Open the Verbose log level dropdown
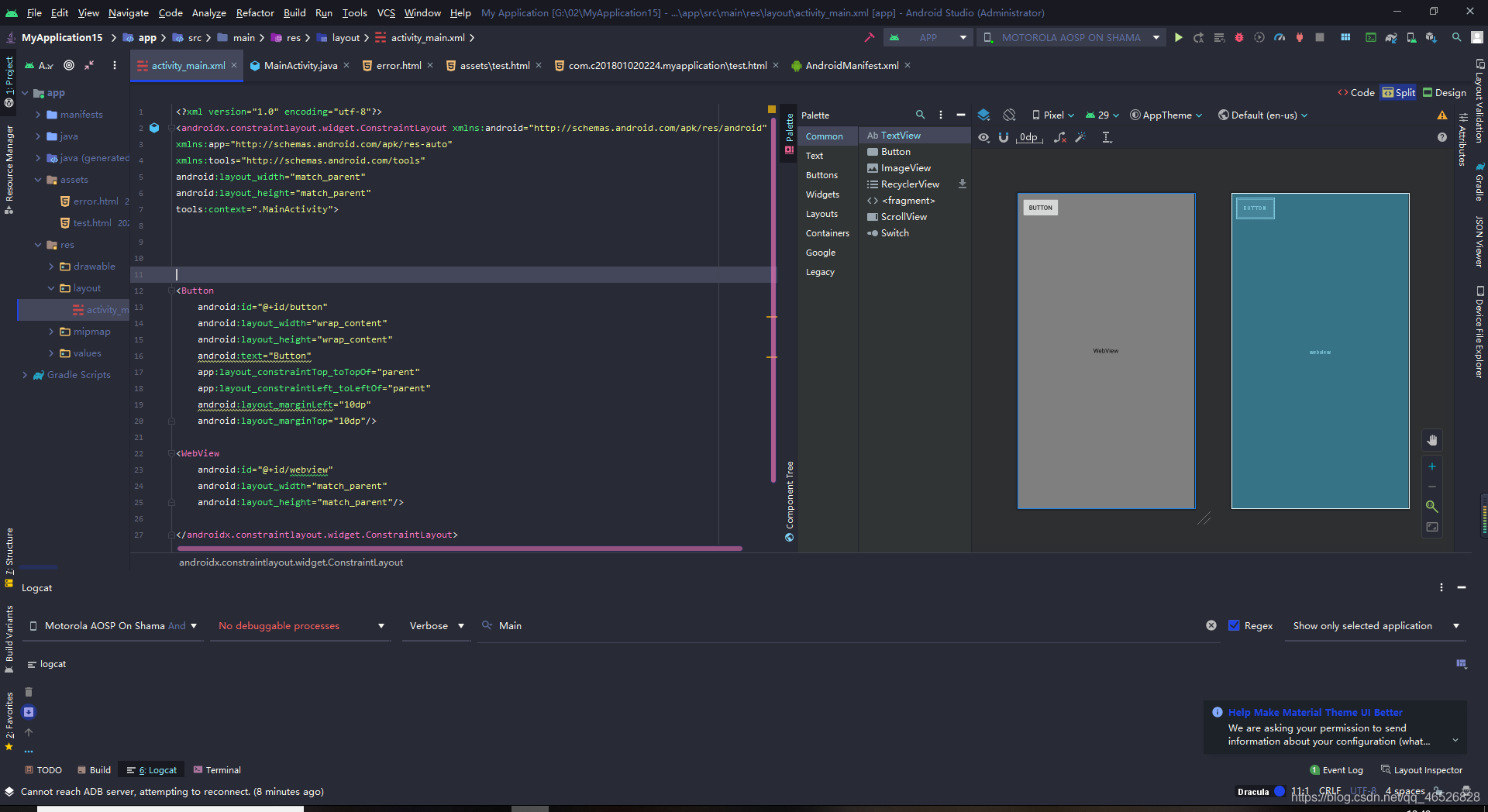Image resolution: width=1488 pixels, height=812 pixels. coord(436,625)
